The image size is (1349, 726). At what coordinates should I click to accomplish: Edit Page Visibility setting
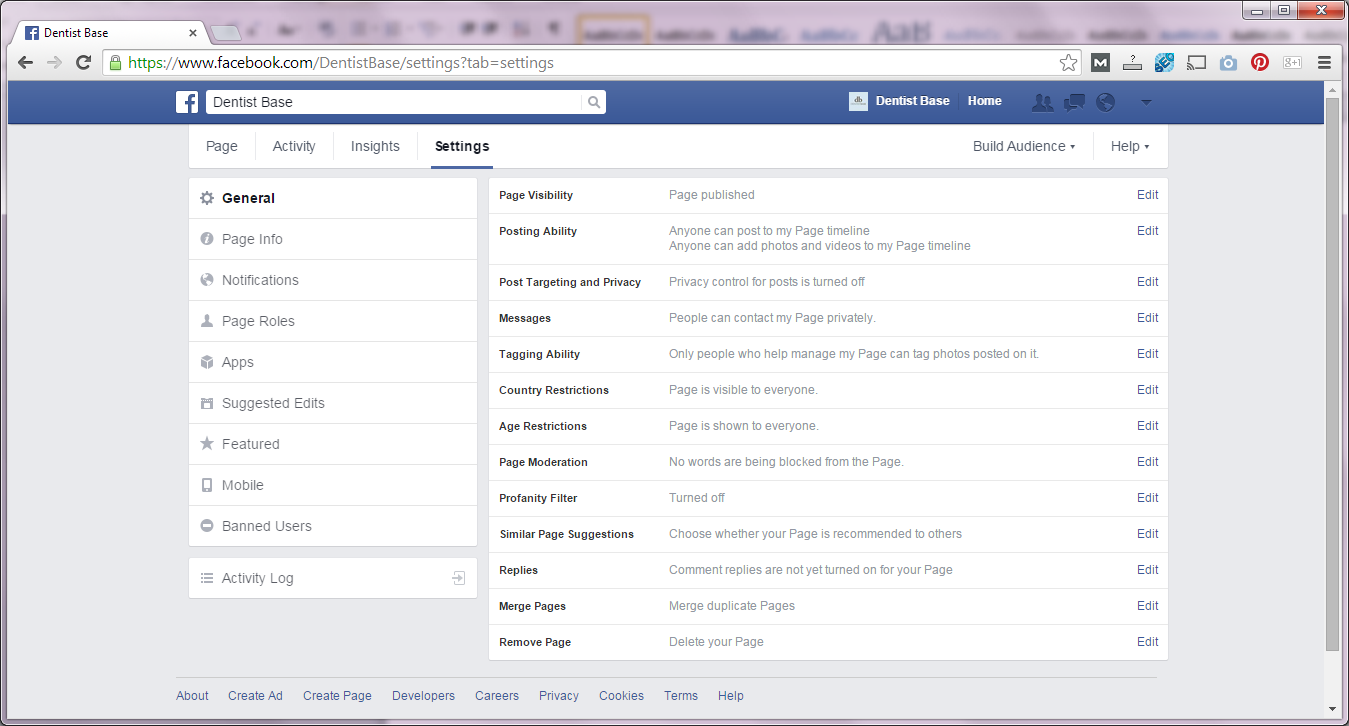pos(1148,195)
